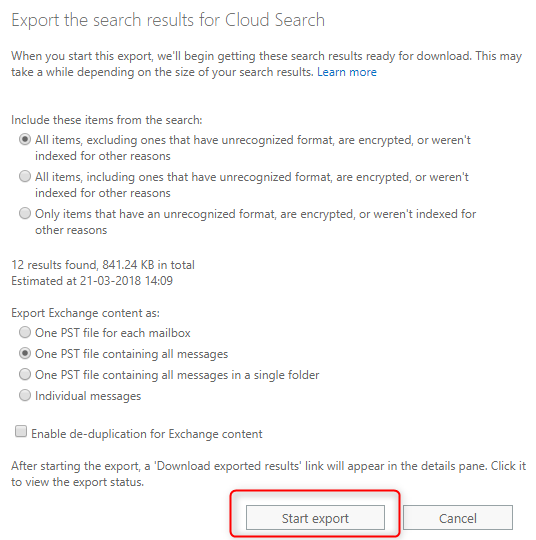Choose One PST file for each mailbox

point(25,333)
